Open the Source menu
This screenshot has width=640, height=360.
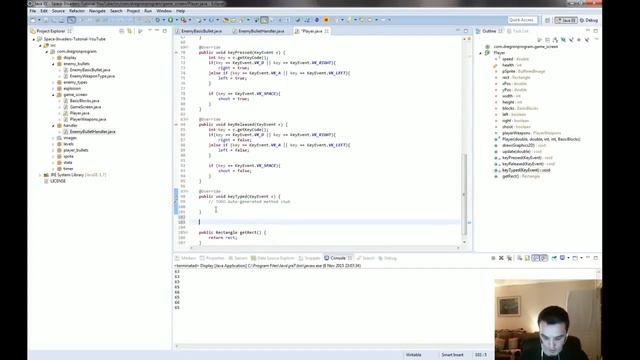pyautogui.click(x=58, y=11)
